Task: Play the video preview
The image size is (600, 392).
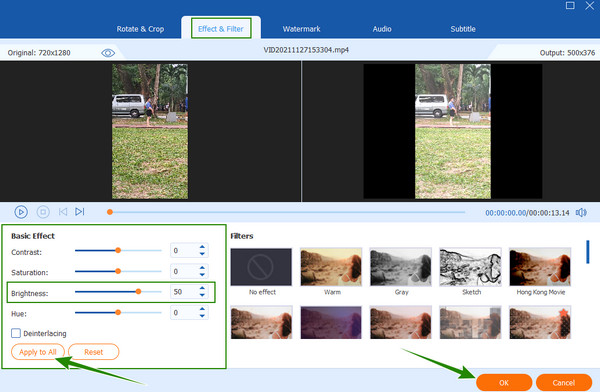Action: pyautogui.click(x=21, y=212)
